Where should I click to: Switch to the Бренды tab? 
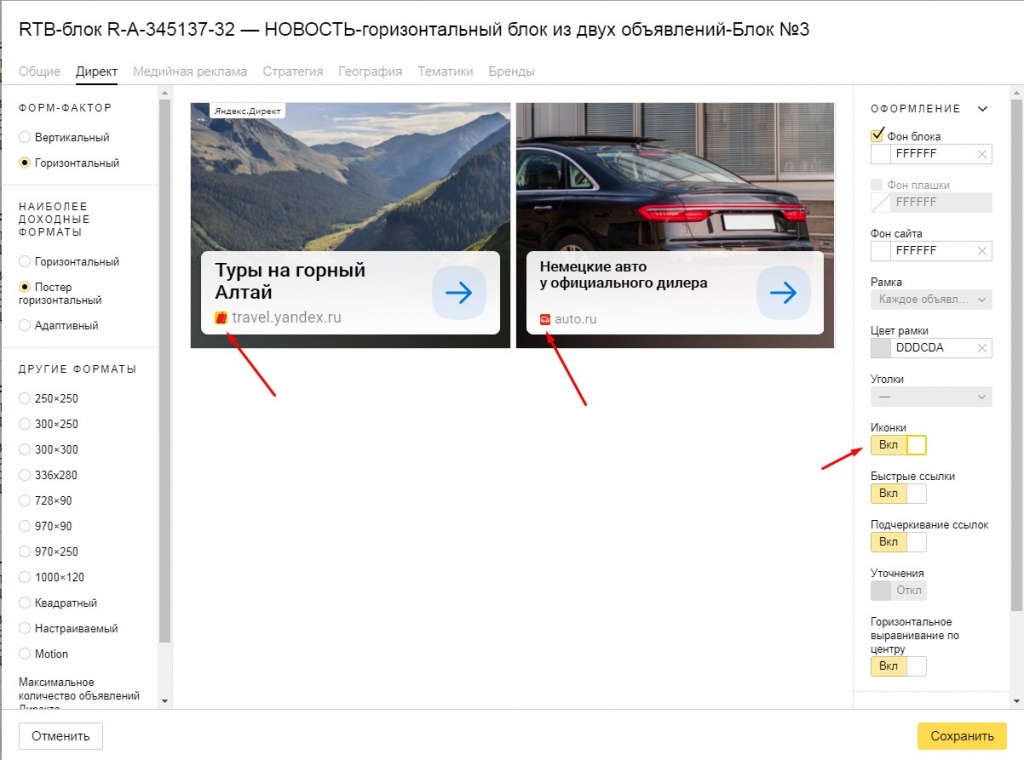click(x=511, y=71)
